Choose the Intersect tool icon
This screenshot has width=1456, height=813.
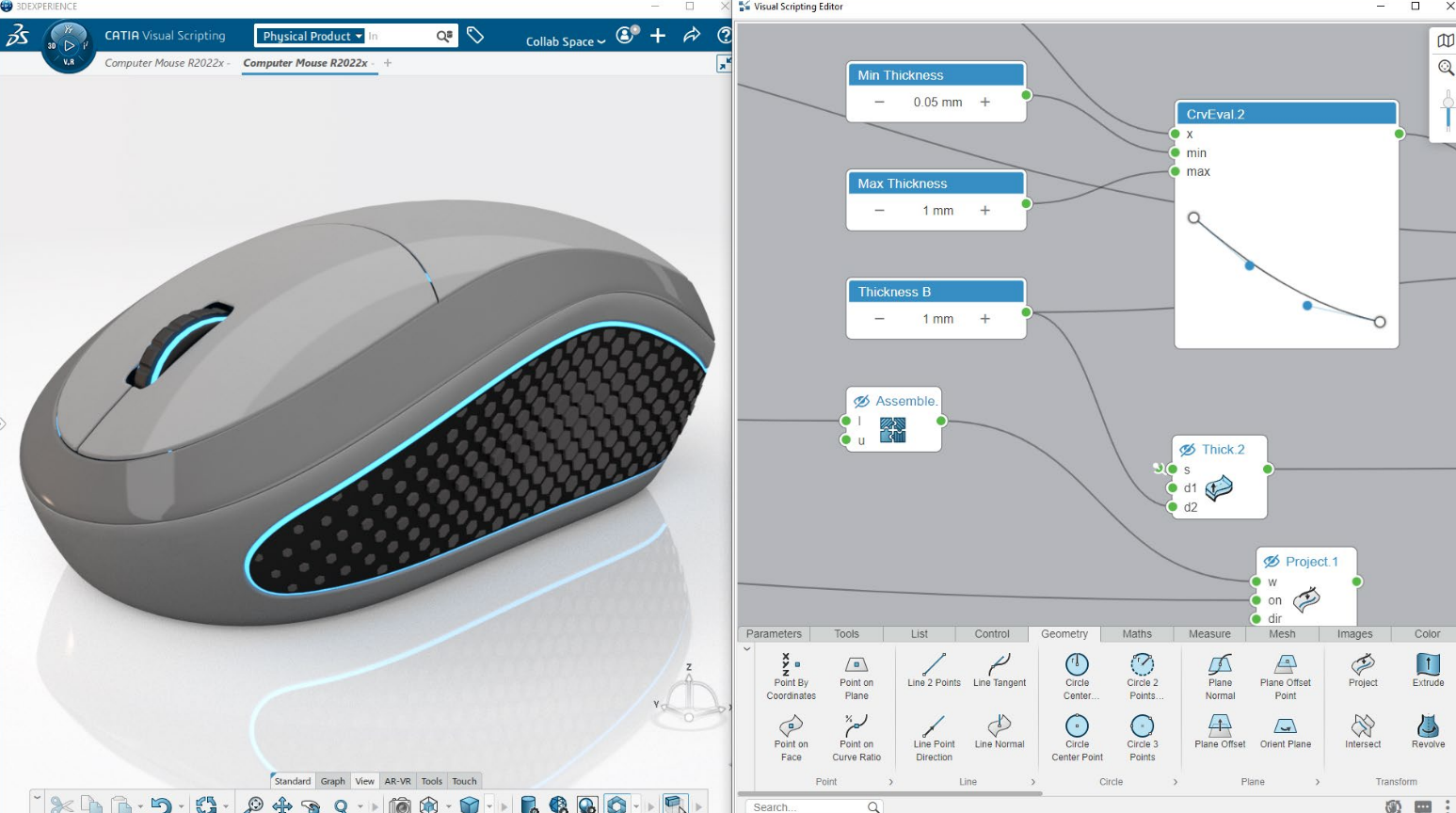coord(1362,725)
